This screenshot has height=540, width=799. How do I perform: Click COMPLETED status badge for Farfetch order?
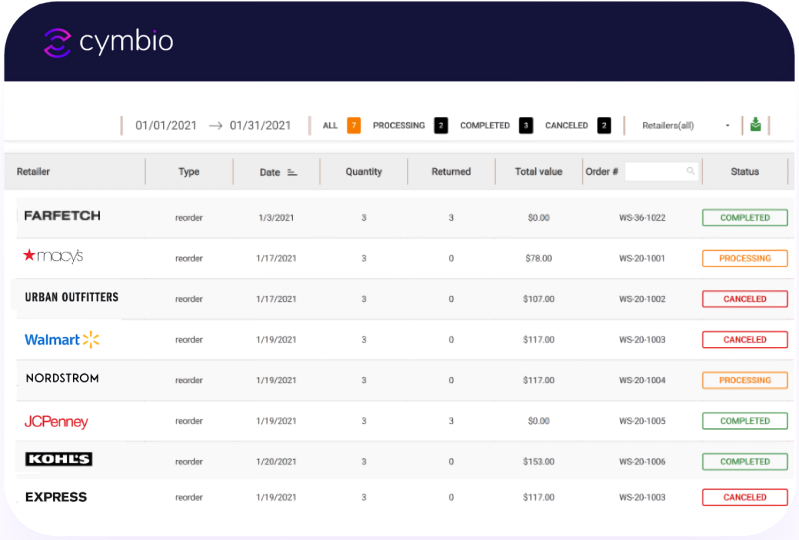tap(745, 217)
